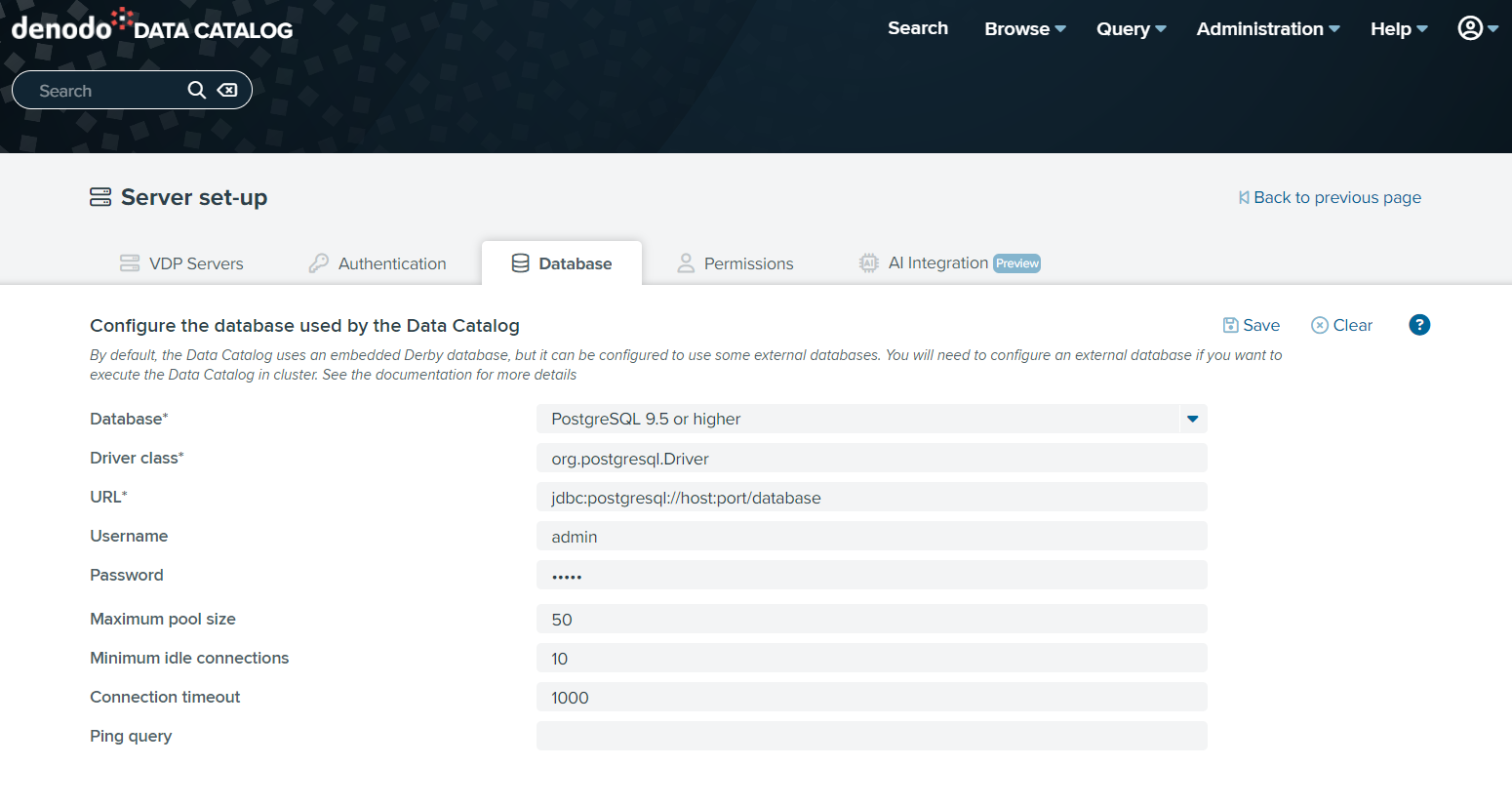Click the JDBC URL input field
The width and height of the screenshot is (1512, 806).
point(871,498)
